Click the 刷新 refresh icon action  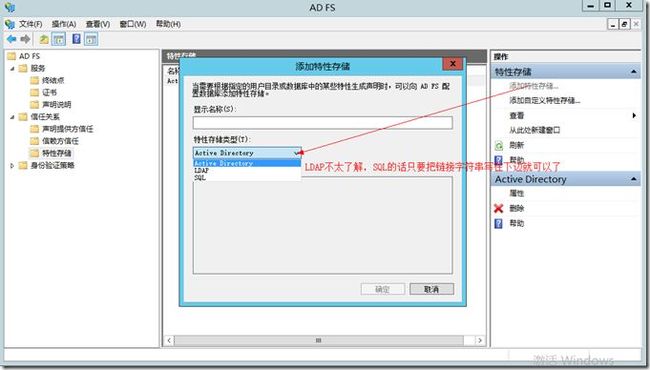coord(499,145)
